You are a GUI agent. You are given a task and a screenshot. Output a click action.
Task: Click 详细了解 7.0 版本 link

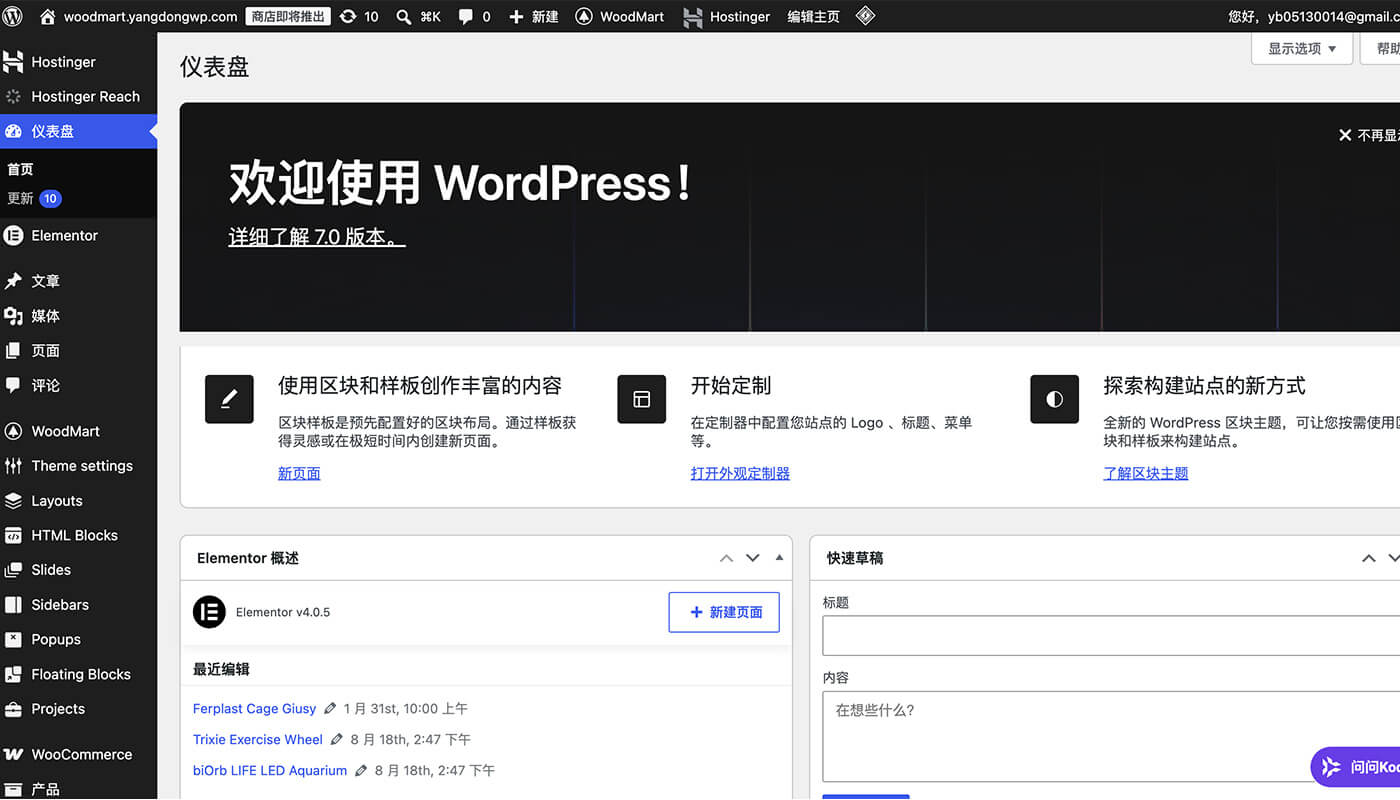(317, 237)
